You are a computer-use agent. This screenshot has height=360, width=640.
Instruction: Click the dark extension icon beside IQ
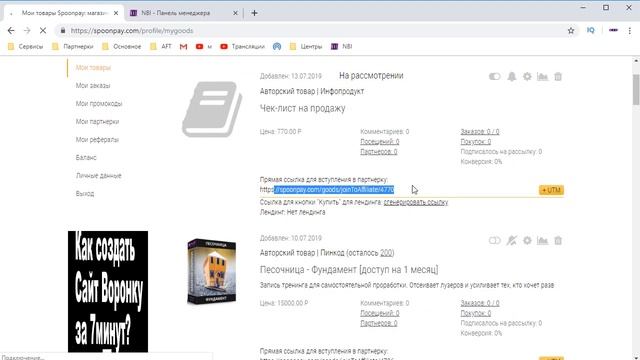coord(613,30)
